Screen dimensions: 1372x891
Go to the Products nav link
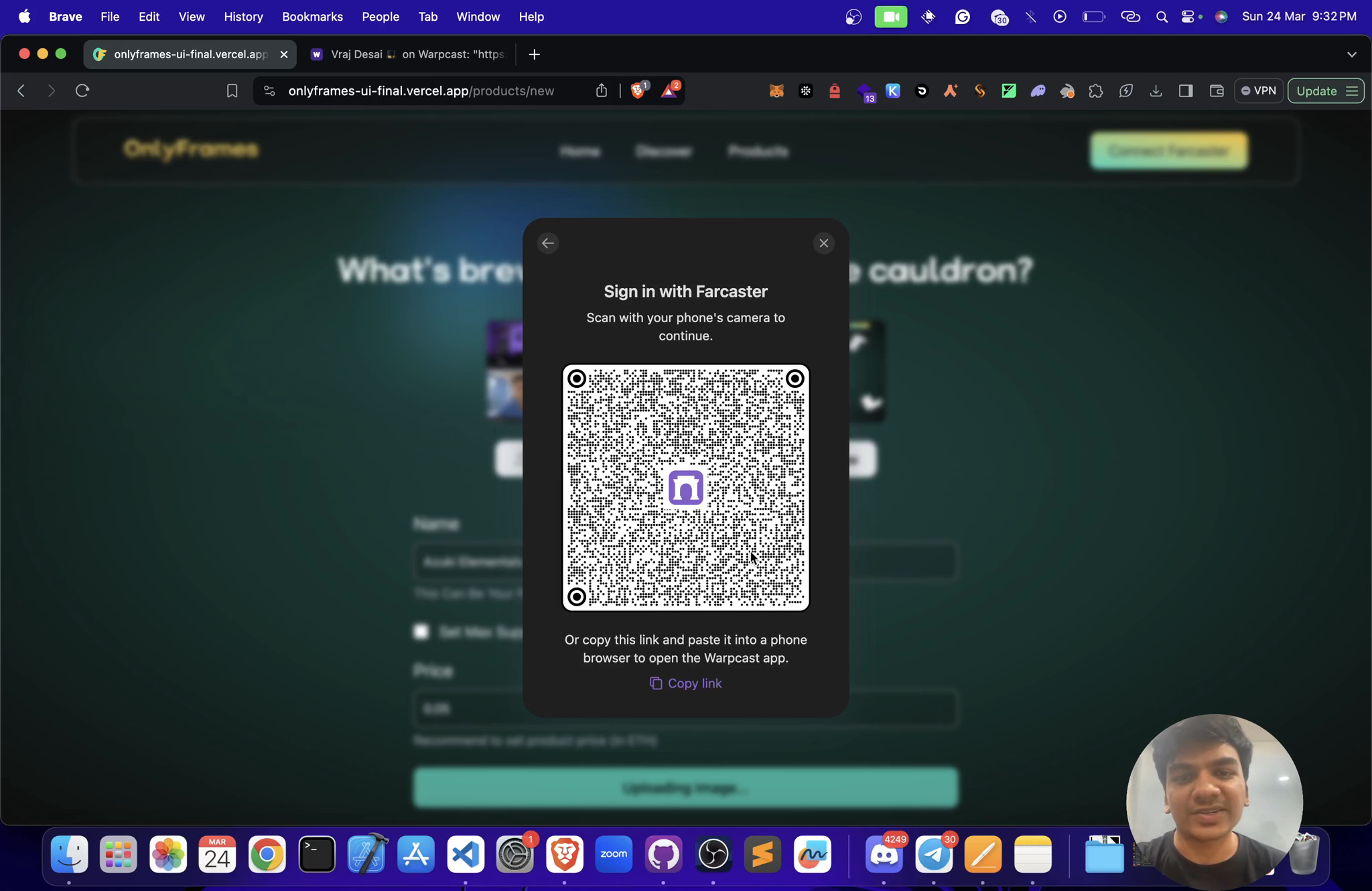(x=758, y=151)
